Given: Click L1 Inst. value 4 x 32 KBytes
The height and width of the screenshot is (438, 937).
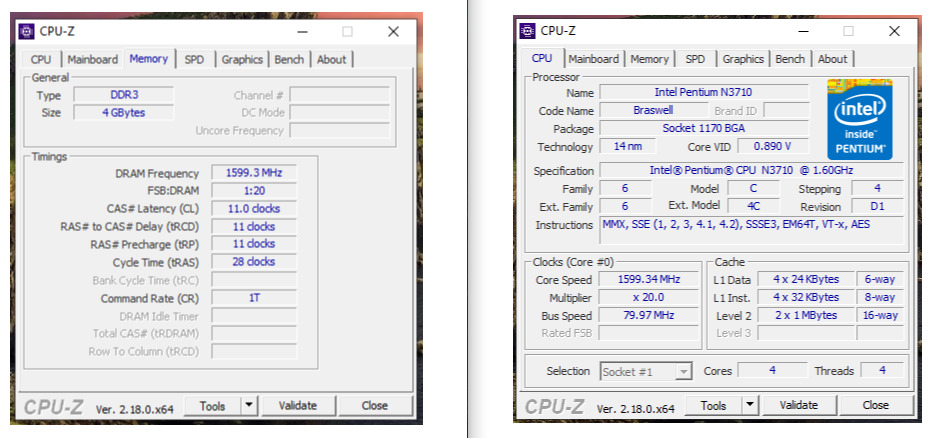Looking at the screenshot, I should [806, 297].
